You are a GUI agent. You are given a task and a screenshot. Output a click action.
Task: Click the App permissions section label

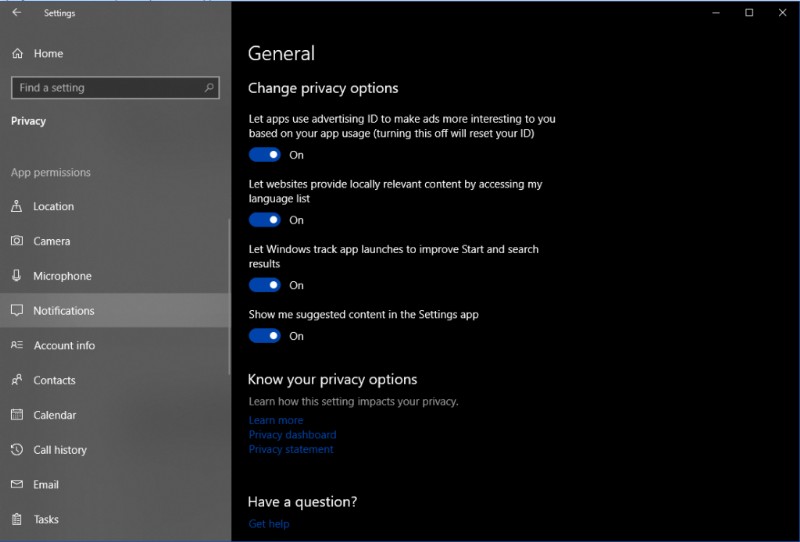51,173
